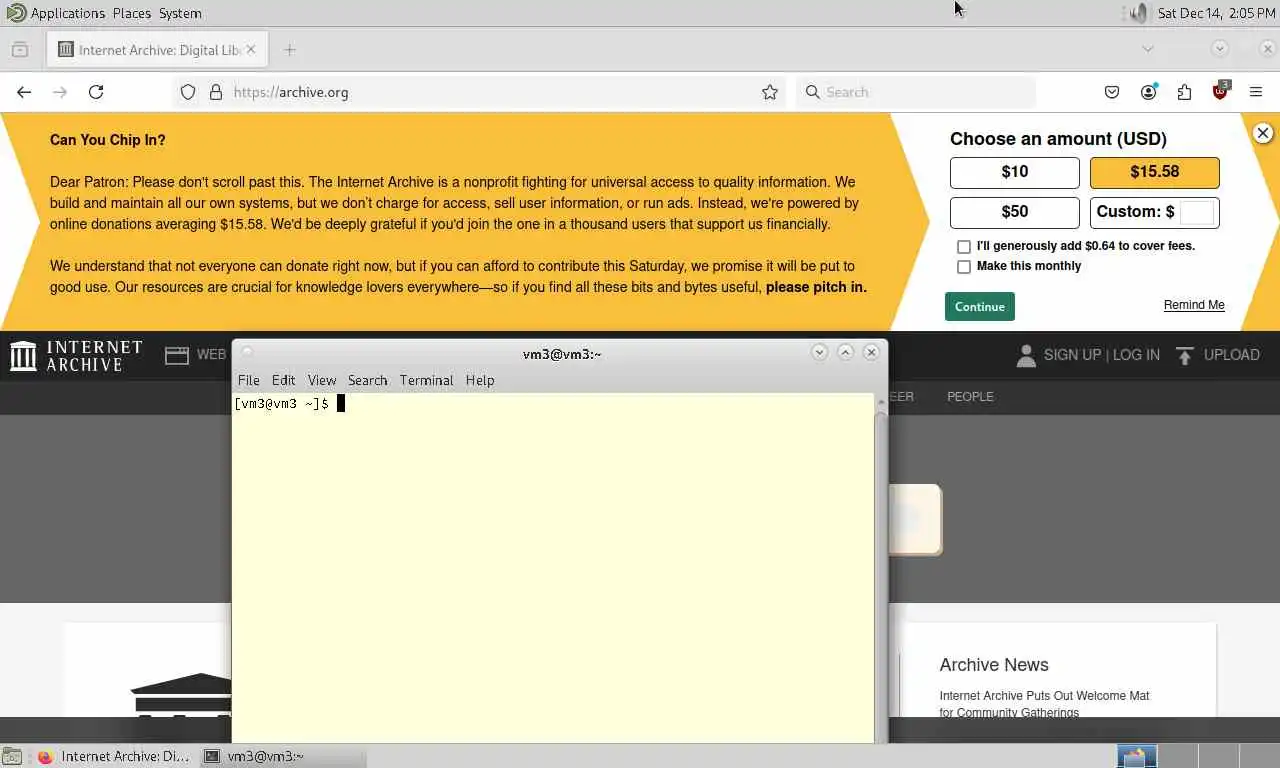The width and height of the screenshot is (1280, 768).
Task: Open the extensions puzzle icon
Action: coord(1184,92)
